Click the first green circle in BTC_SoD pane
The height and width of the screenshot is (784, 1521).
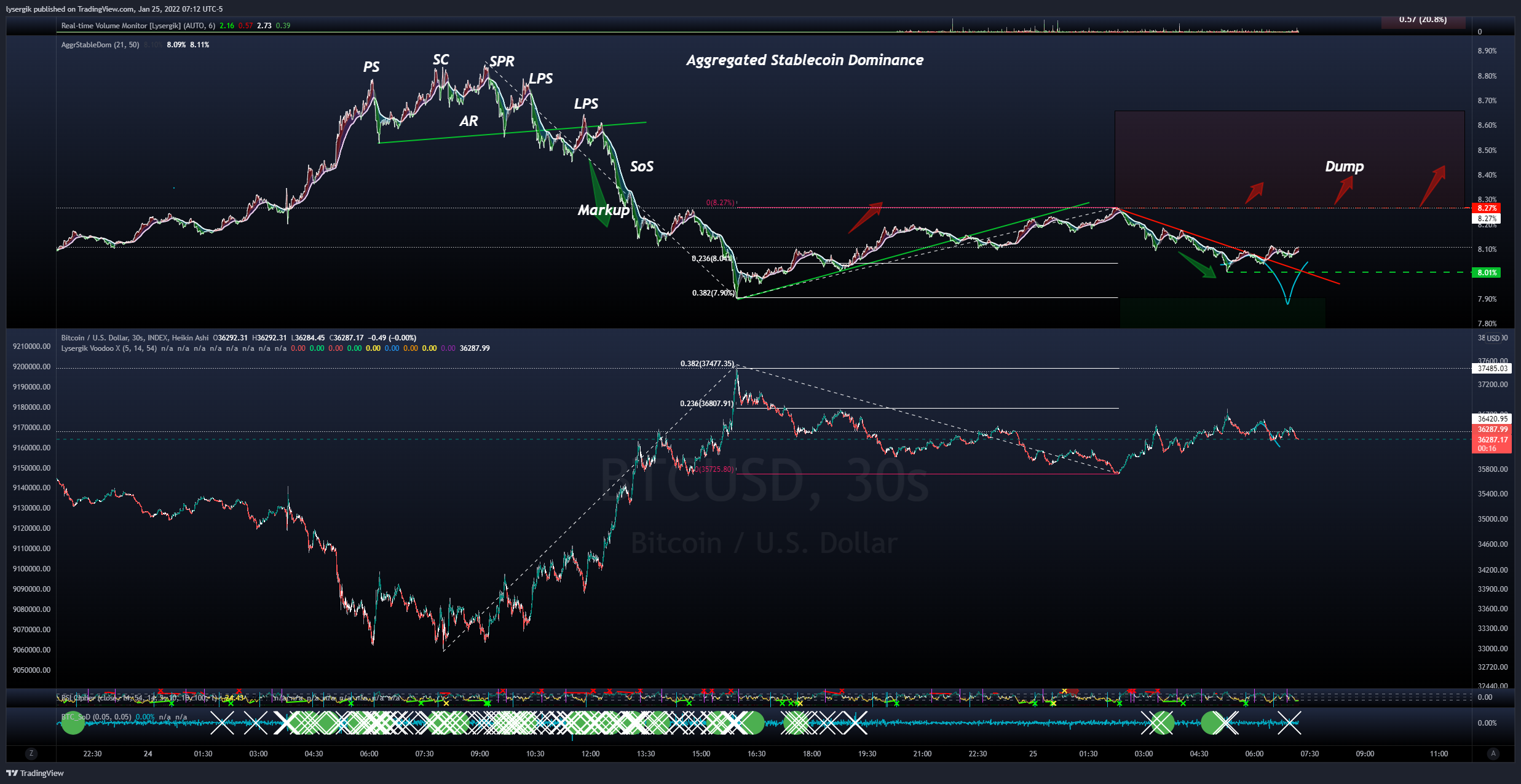coord(73,723)
